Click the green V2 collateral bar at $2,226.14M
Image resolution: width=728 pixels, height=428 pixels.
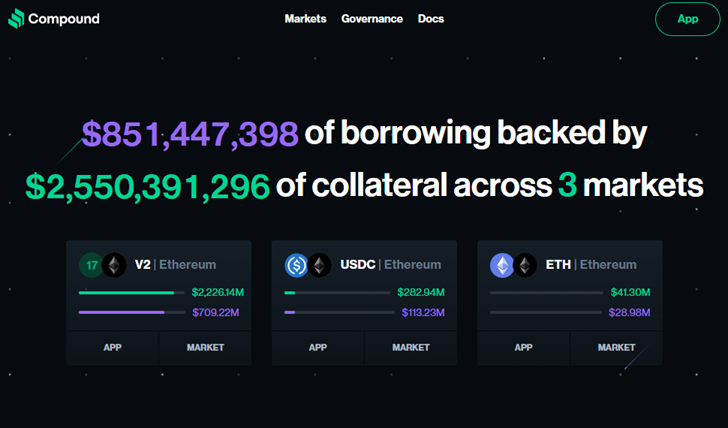(x=127, y=293)
